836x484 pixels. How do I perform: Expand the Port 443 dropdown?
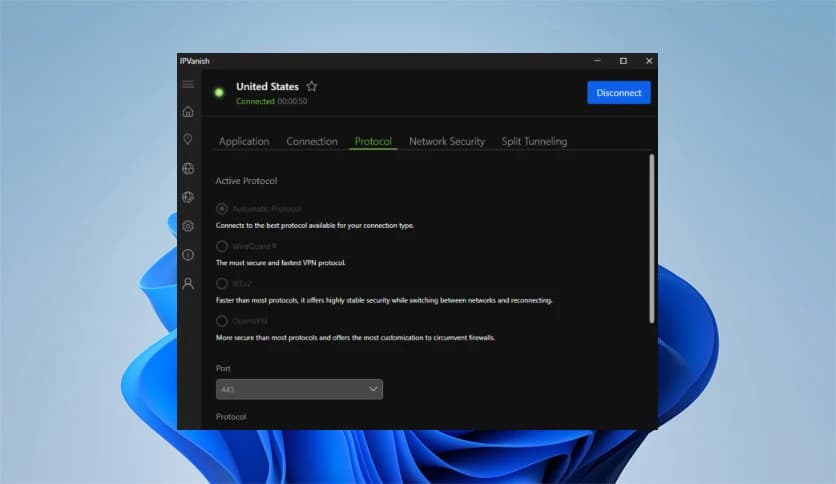[299, 389]
